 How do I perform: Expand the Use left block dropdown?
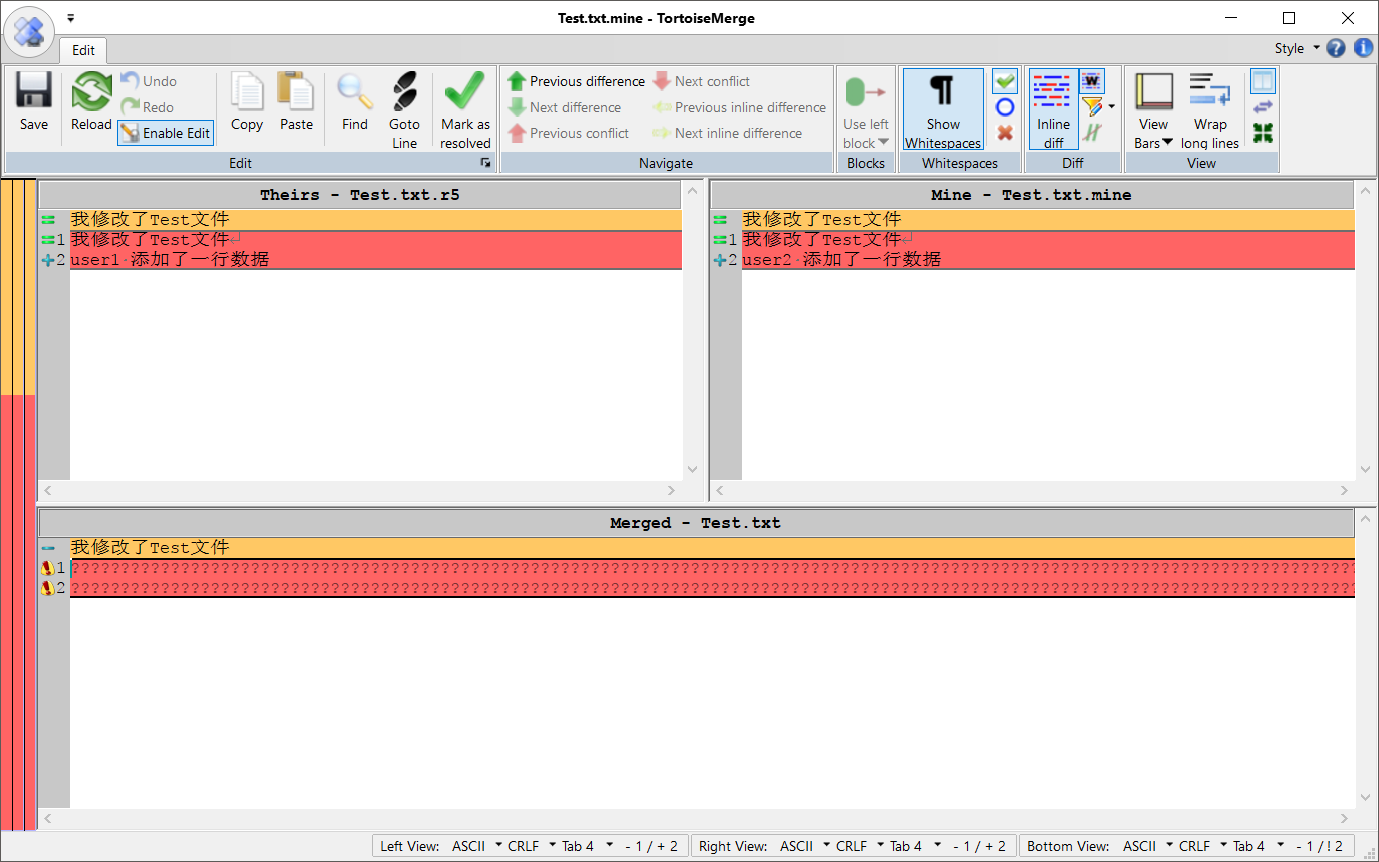866,133
